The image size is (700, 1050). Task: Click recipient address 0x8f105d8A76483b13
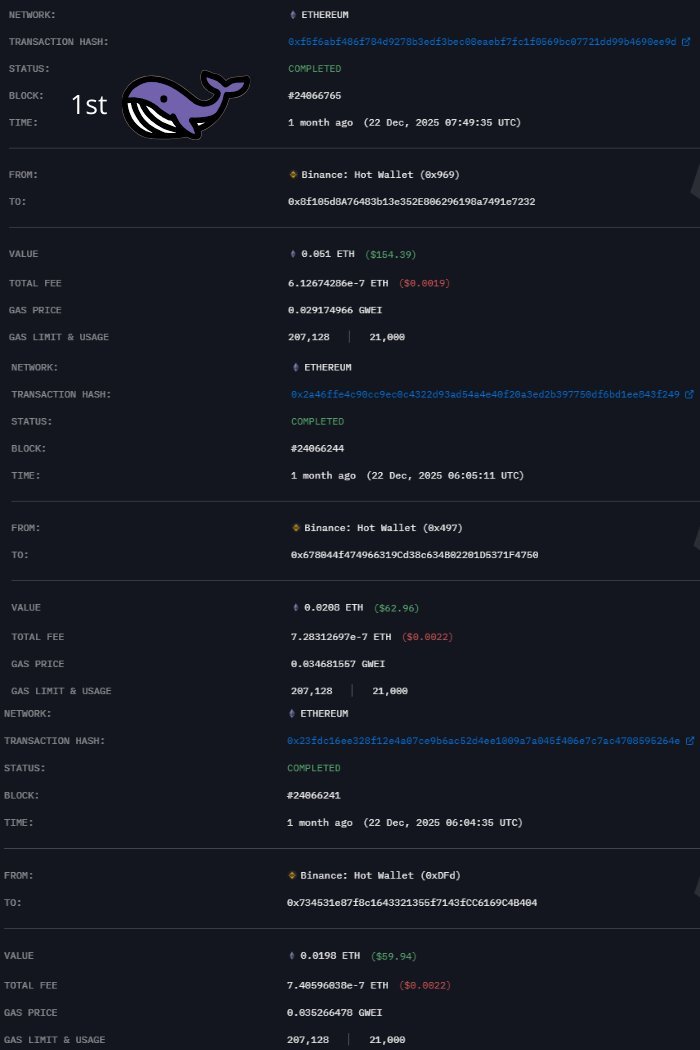tap(411, 202)
